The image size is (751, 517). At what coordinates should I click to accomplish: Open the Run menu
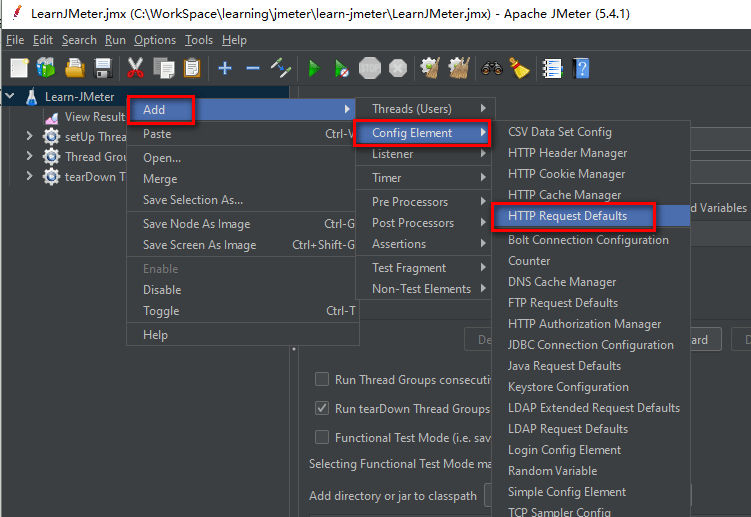(115, 40)
